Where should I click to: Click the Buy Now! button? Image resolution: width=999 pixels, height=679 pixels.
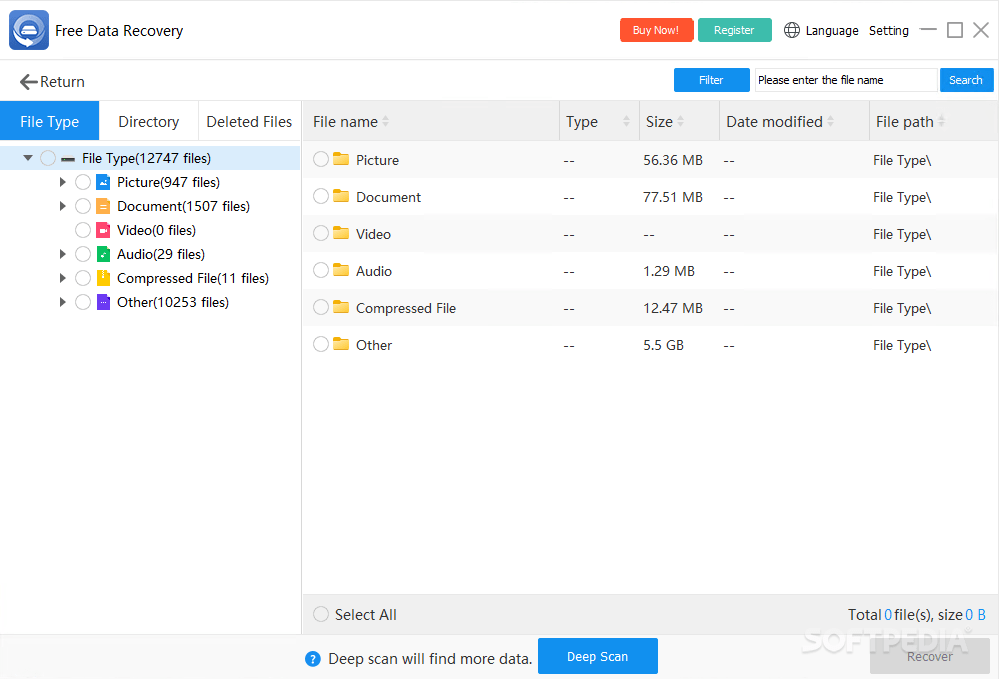pyautogui.click(x=656, y=30)
